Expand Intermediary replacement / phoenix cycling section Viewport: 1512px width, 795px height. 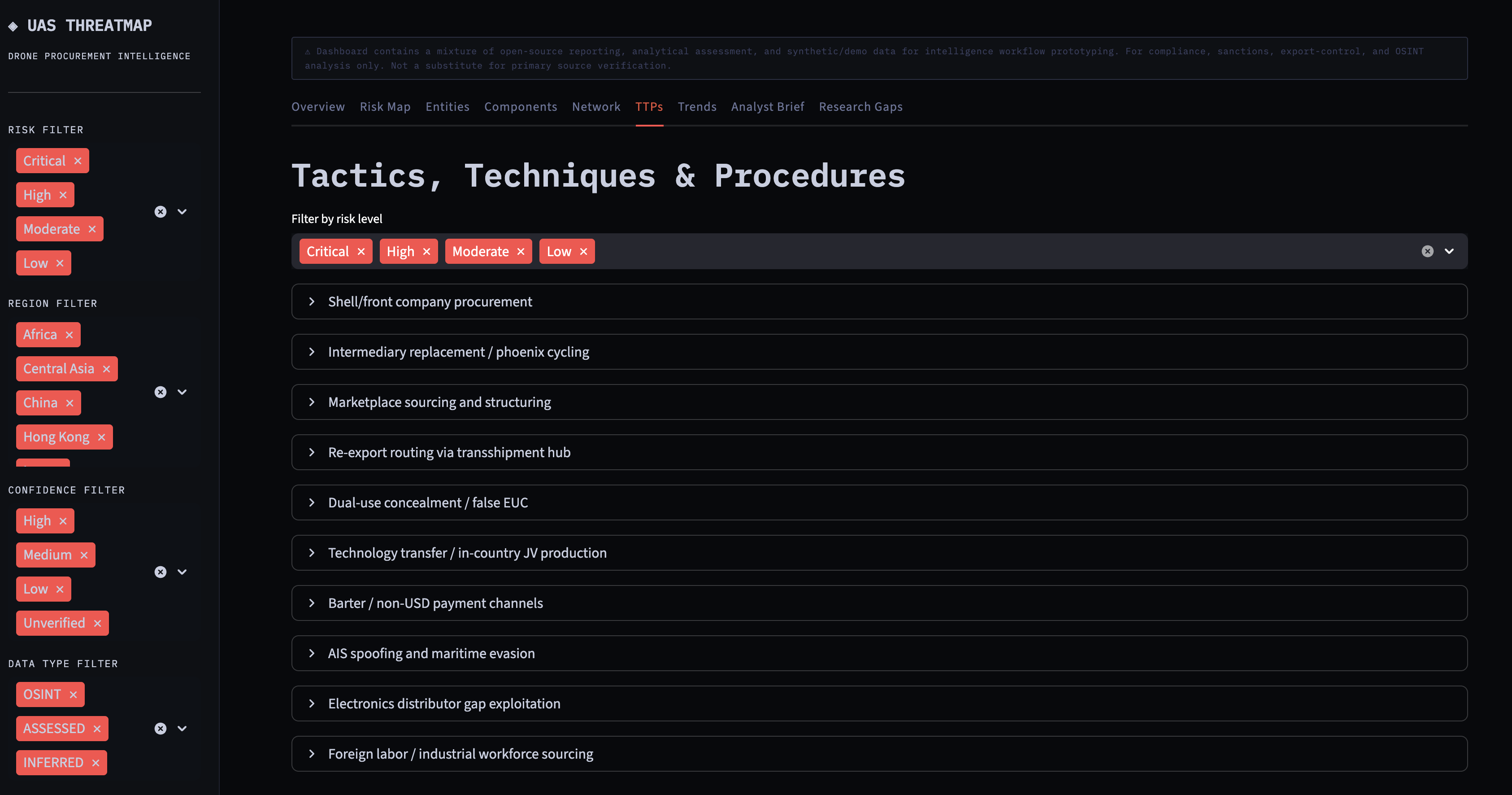(x=879, y=352)
